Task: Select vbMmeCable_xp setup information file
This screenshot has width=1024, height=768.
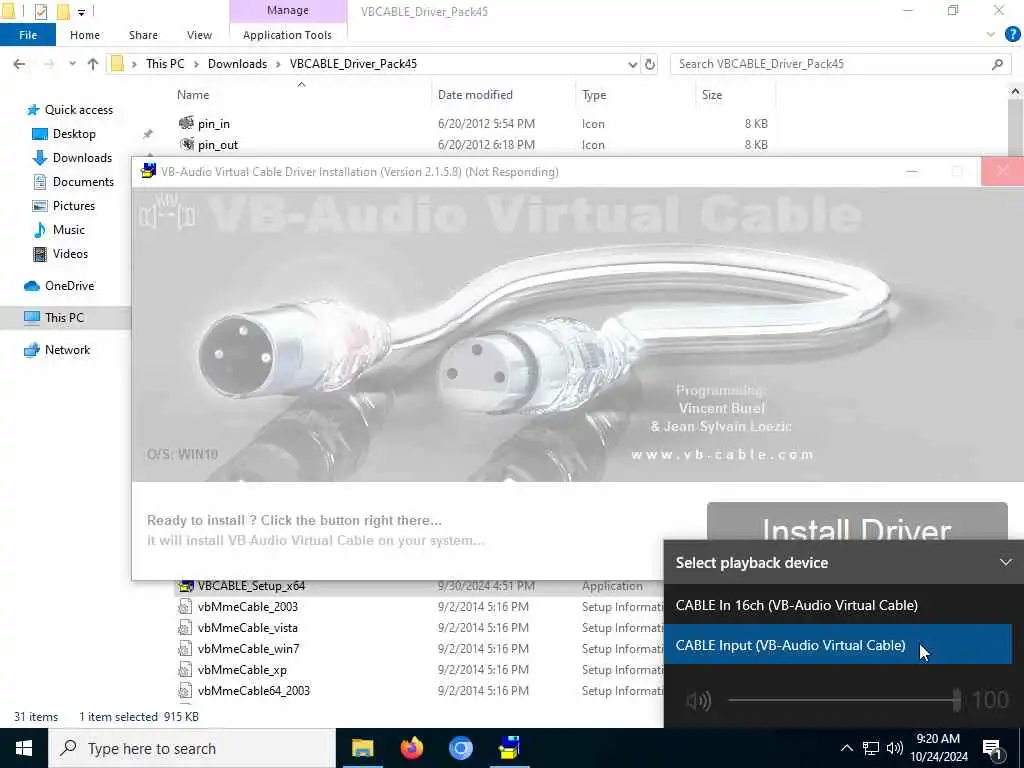Action: [x=242, y=669]
